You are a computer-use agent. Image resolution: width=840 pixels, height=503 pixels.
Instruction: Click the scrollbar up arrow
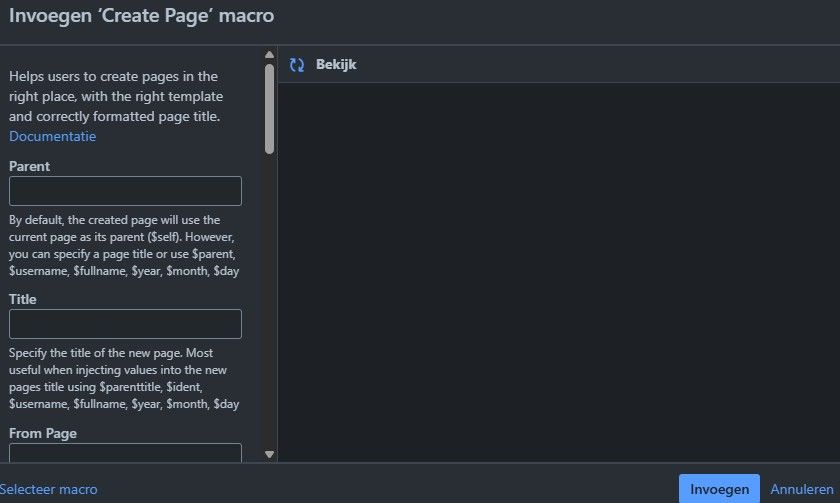269,55
